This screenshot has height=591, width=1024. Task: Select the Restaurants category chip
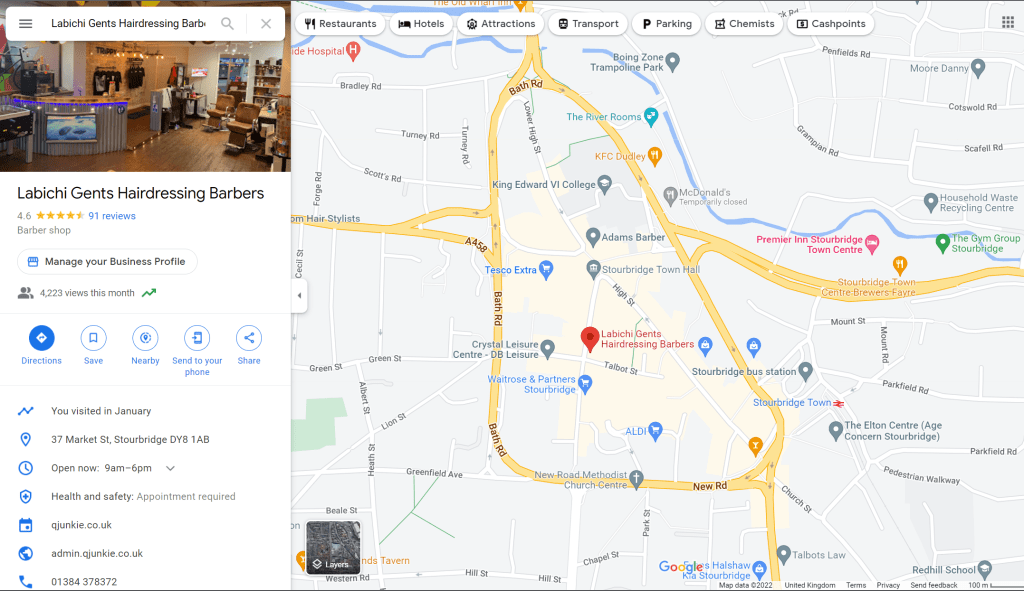pos(340,24)
